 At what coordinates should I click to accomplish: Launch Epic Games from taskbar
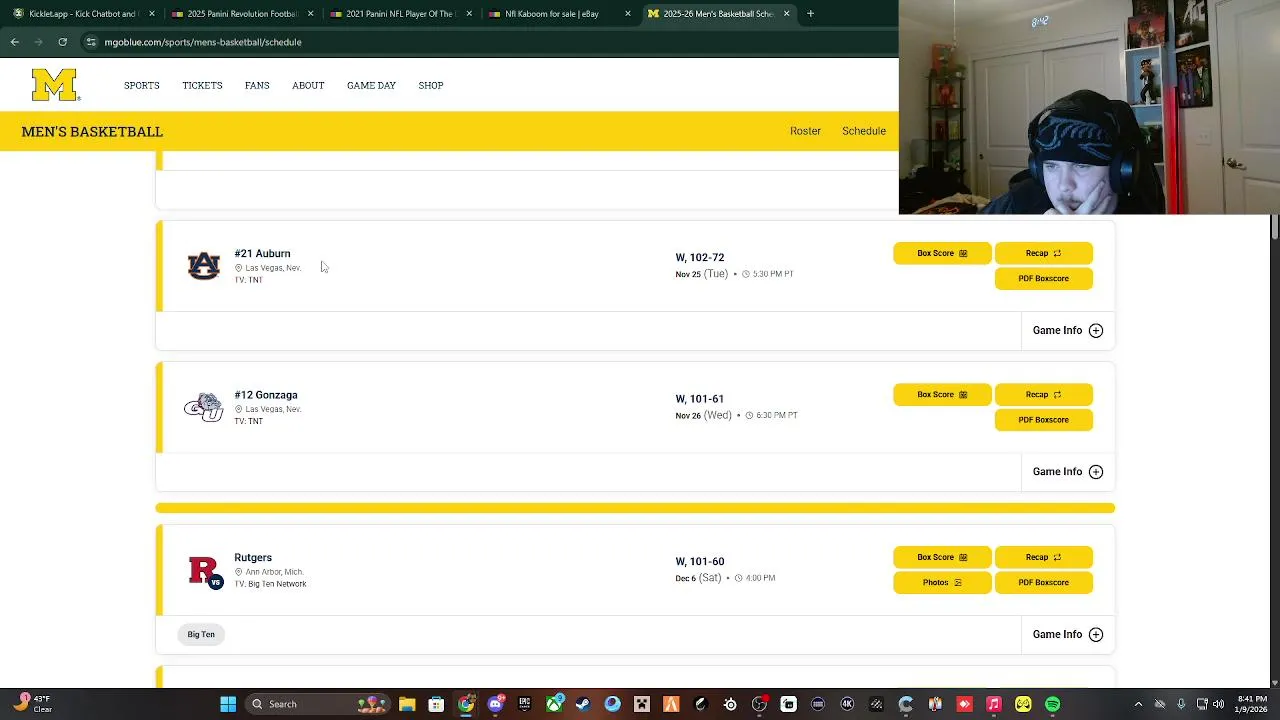coord(524,704)
